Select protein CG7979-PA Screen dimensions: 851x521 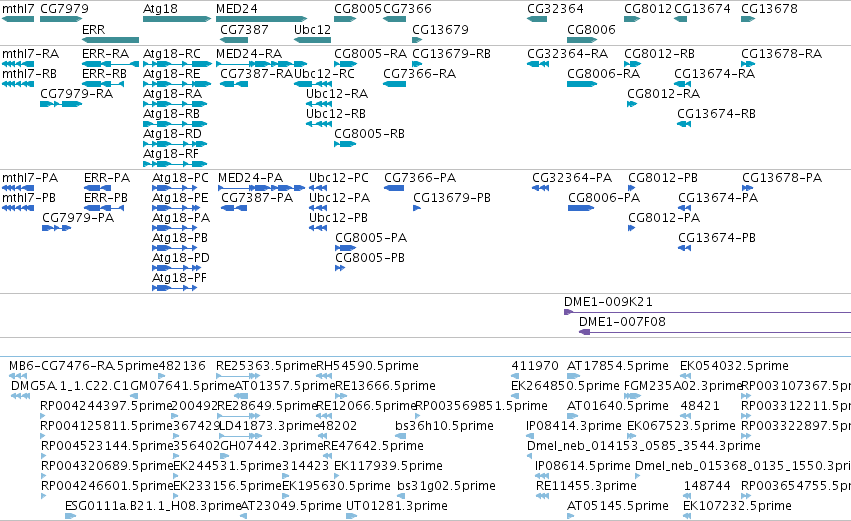tap(78, 218)
